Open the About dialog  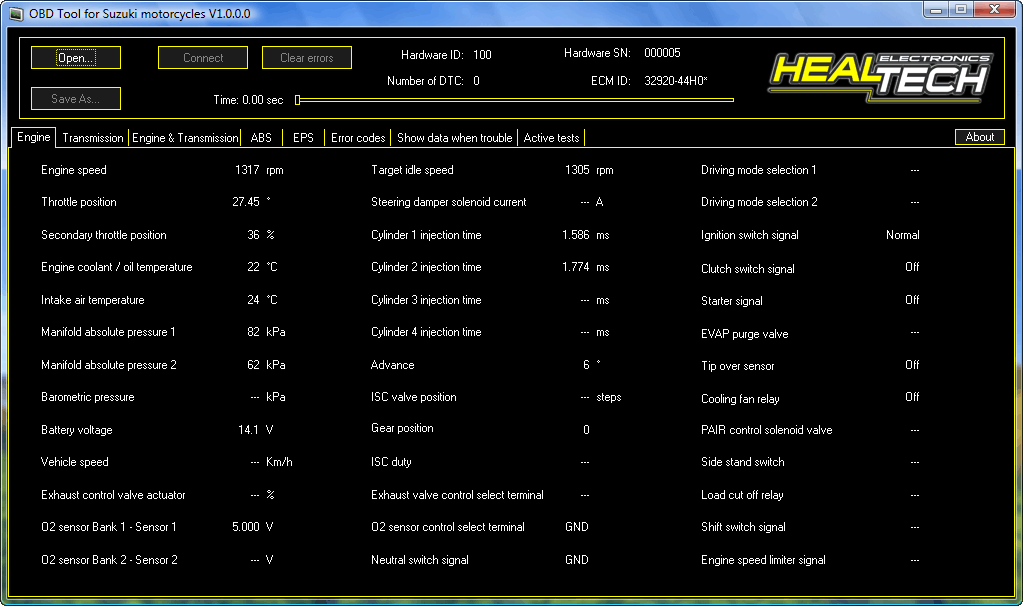coord(979,137)
